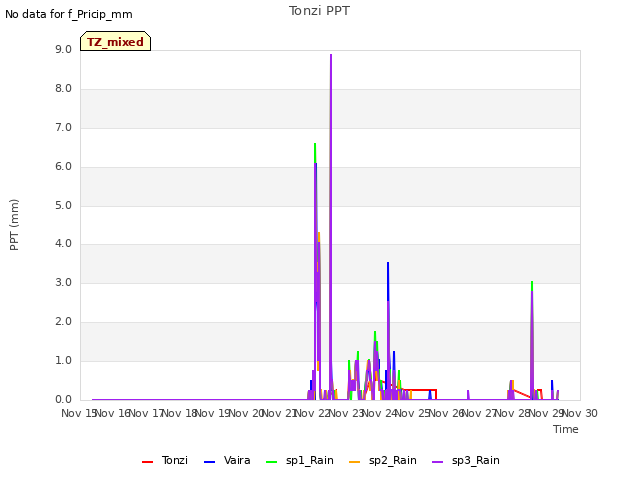This screenshot has width=640, height=480.
Task: Toggle the sp1_Rain legend entry
Action: [x=300, y=460]
